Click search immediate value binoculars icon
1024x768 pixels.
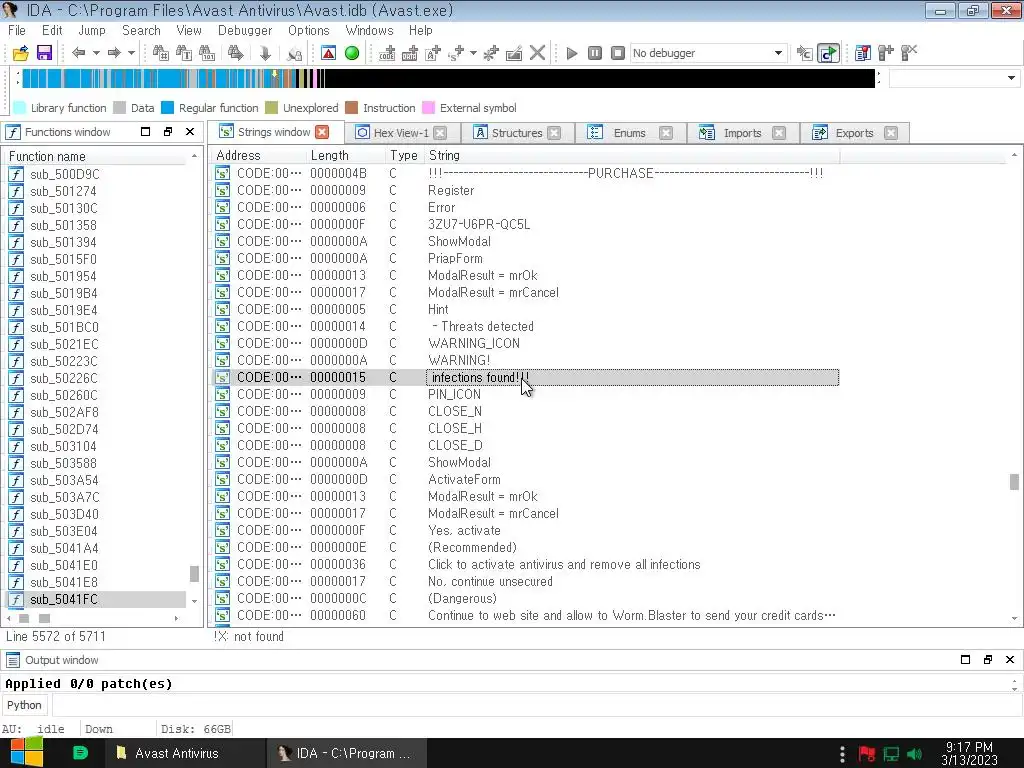160,53
